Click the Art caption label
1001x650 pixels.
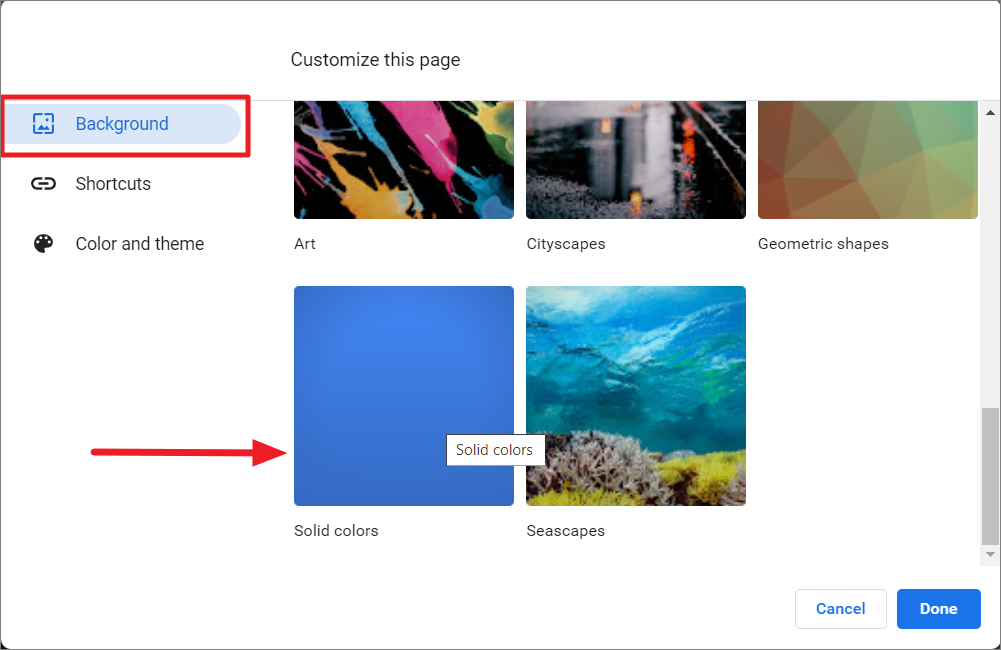[x=305, y=244]
